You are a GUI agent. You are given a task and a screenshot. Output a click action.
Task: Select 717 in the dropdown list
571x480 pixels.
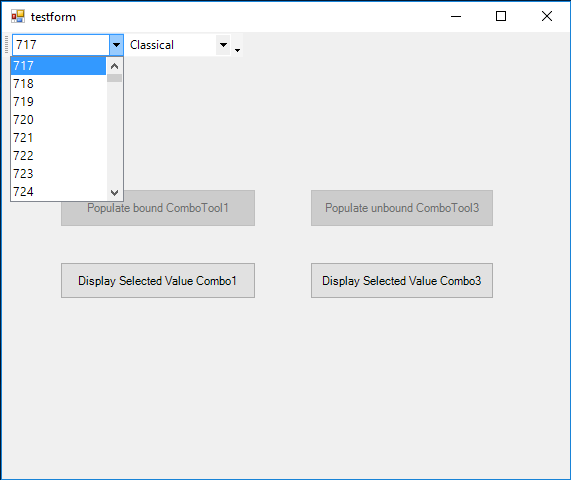click(x=58, y=66)
